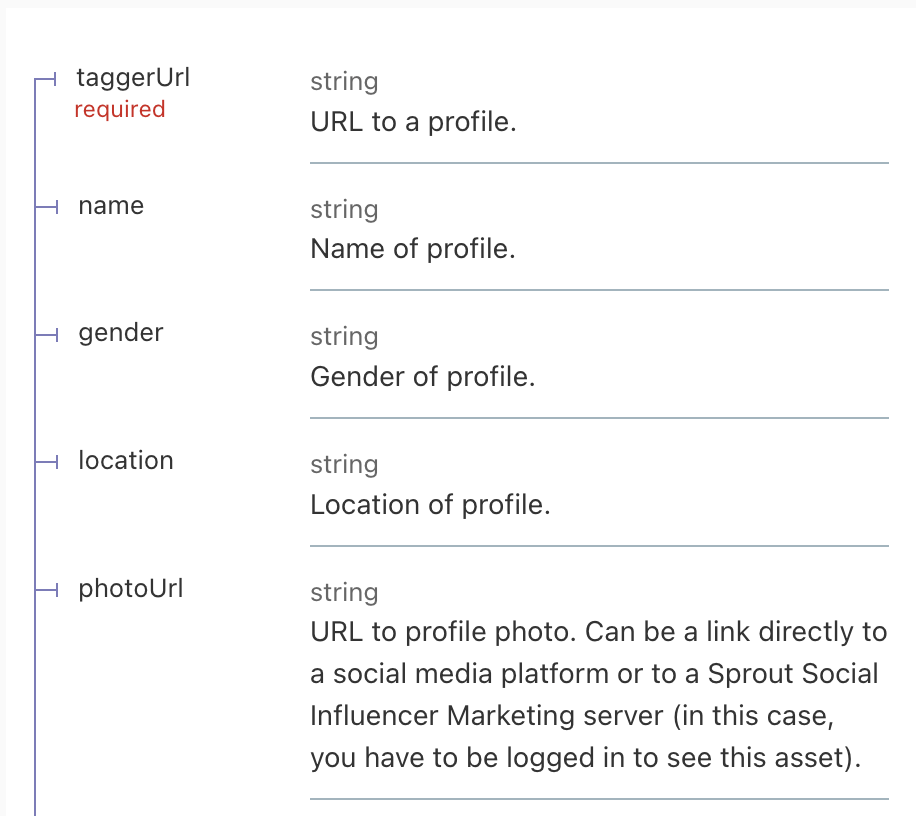This screenshot has height=816, width=916.
Task: Click the string type label for photoUrl
Action: (x=344, y=593)
